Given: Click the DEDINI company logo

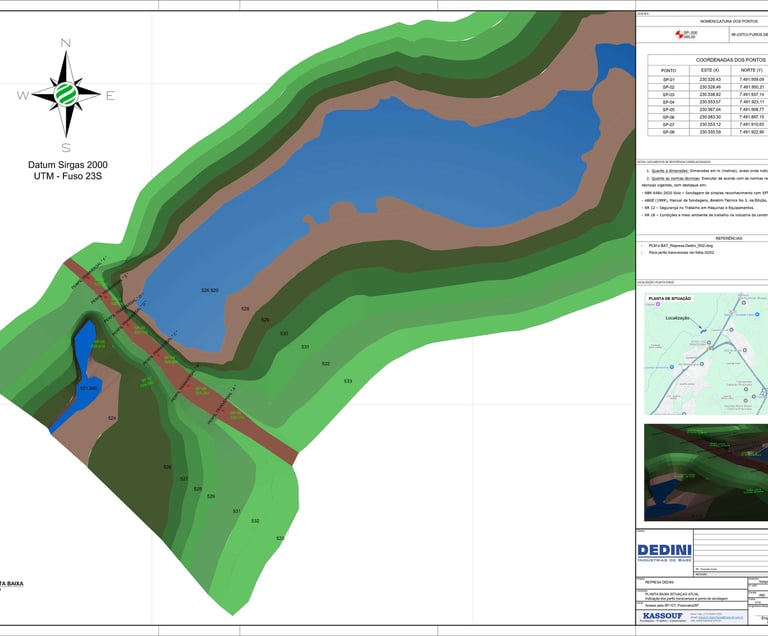Looking at the screenshot, I should (664, 553).
